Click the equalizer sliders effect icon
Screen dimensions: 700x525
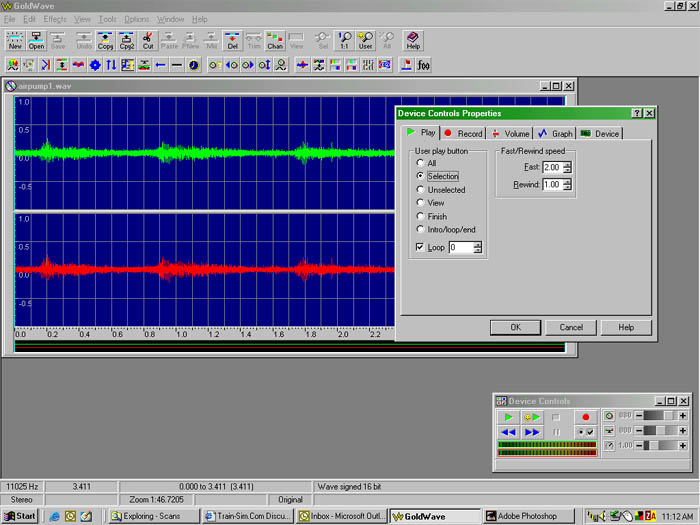pyautogui.click(x=368, y=65)
